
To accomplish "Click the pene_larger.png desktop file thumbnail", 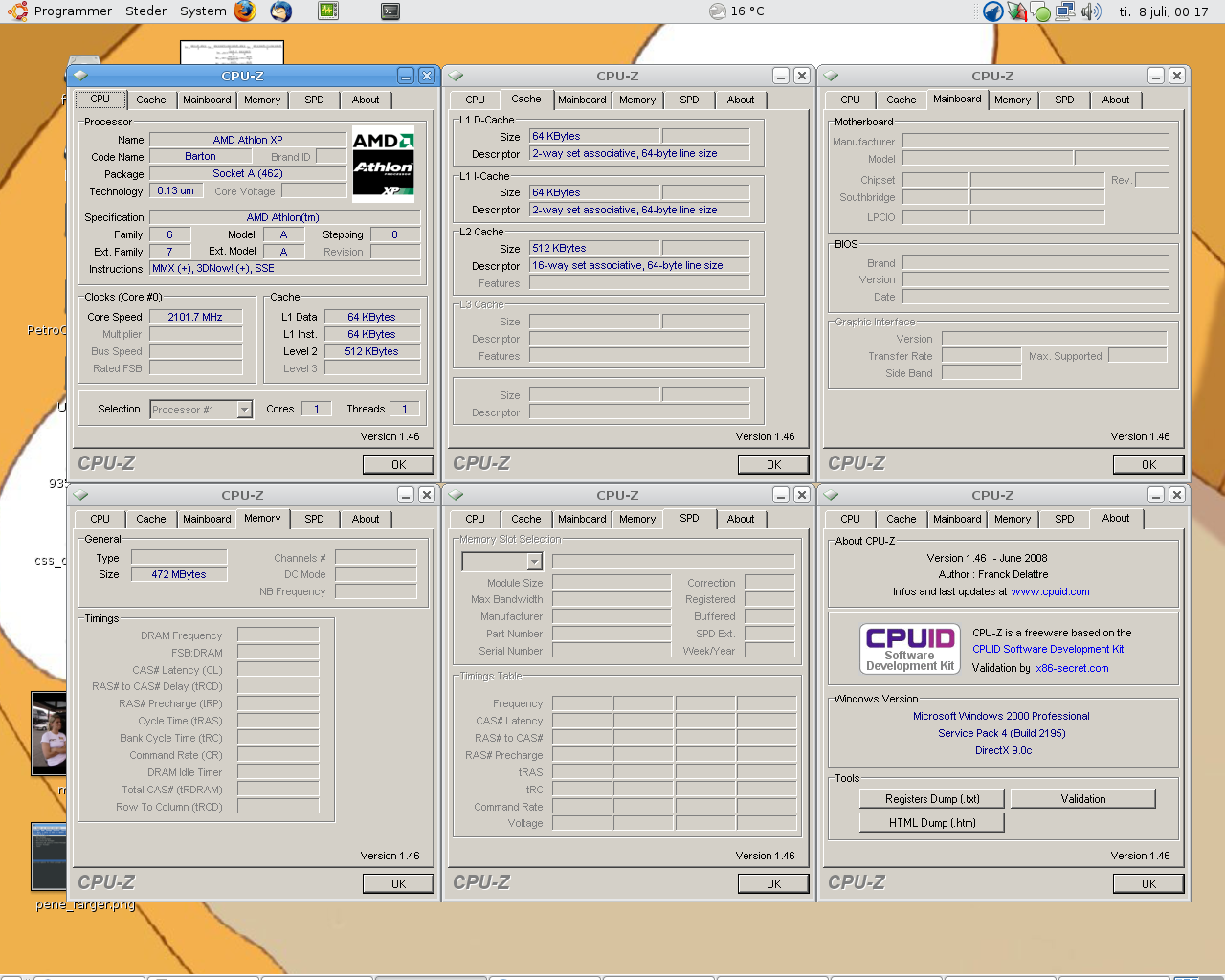I will pos(48,856).
